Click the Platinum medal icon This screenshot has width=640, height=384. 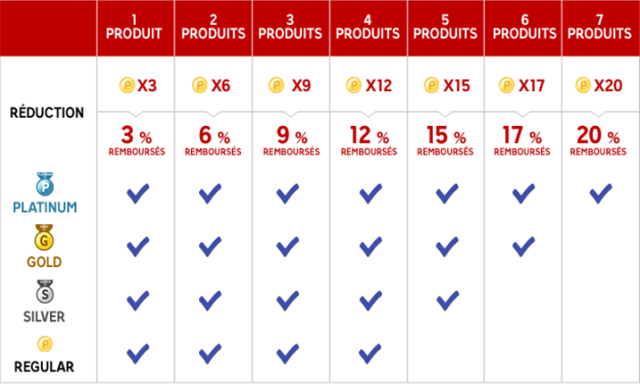(45, 184)
